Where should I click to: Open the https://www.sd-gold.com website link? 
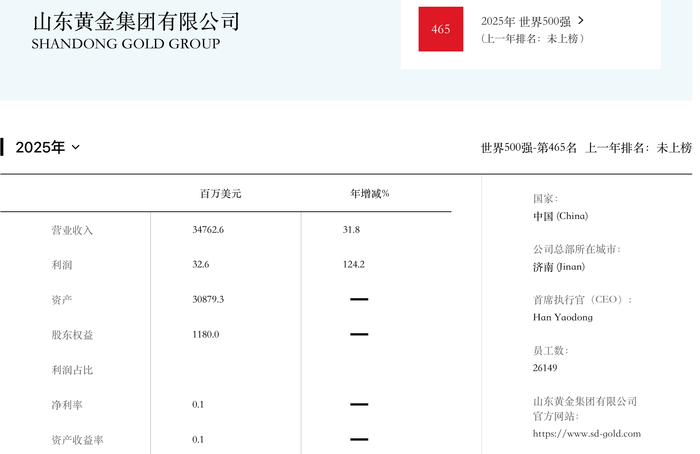(x=587, y=433)
